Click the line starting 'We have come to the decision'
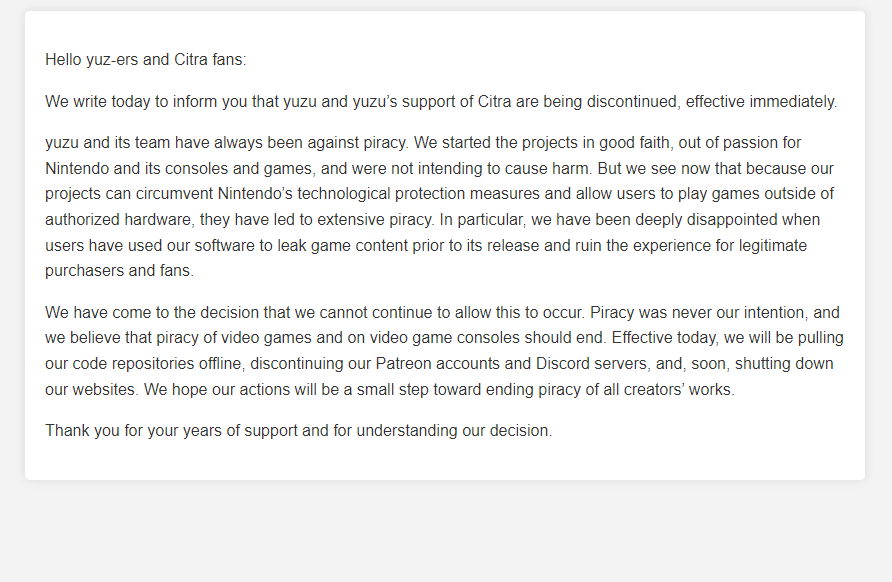Viewport: 892px width, 582px height. [442, 313]
